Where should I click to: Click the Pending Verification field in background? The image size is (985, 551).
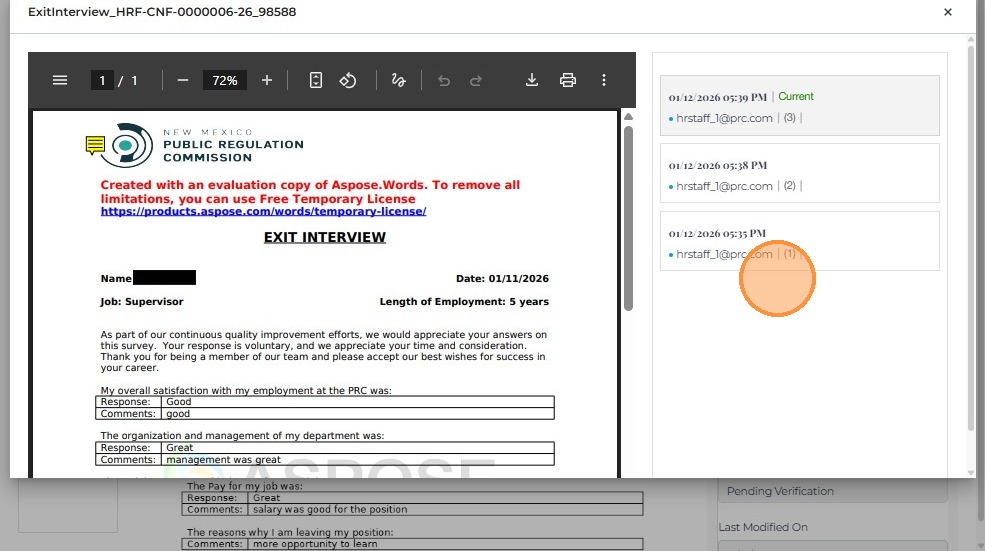click(x=832, y=491)
